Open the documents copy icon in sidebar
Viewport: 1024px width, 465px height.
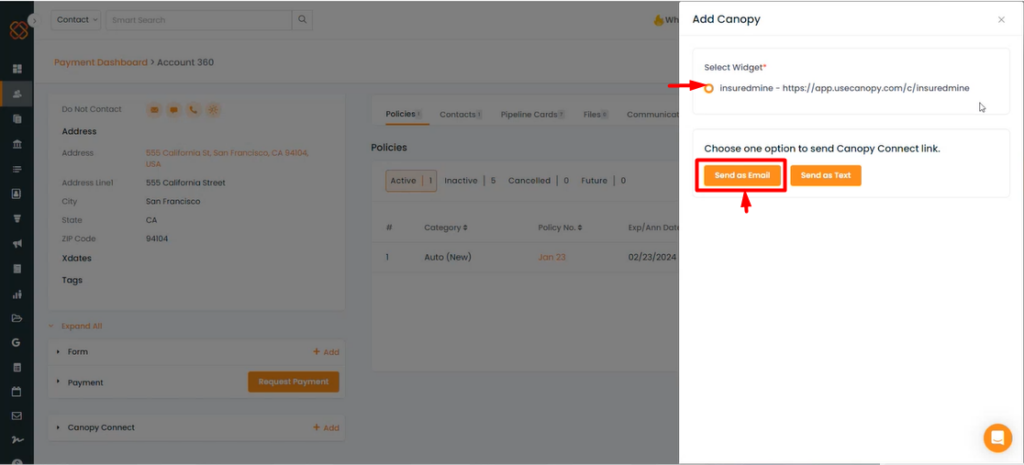[18, 119]
